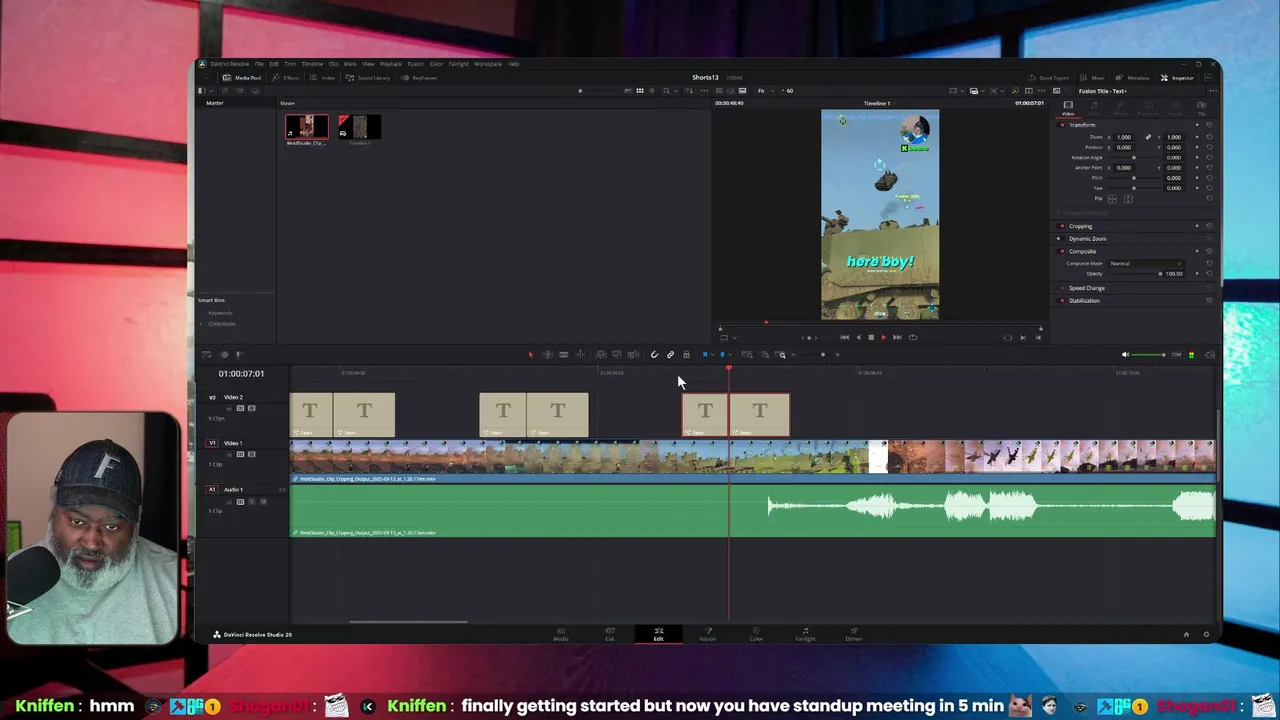The height and width of the screenshot is (720, 1280).
Task: Toggle timeline Linked Selection chain icon
Action: (x=671, y=355)
